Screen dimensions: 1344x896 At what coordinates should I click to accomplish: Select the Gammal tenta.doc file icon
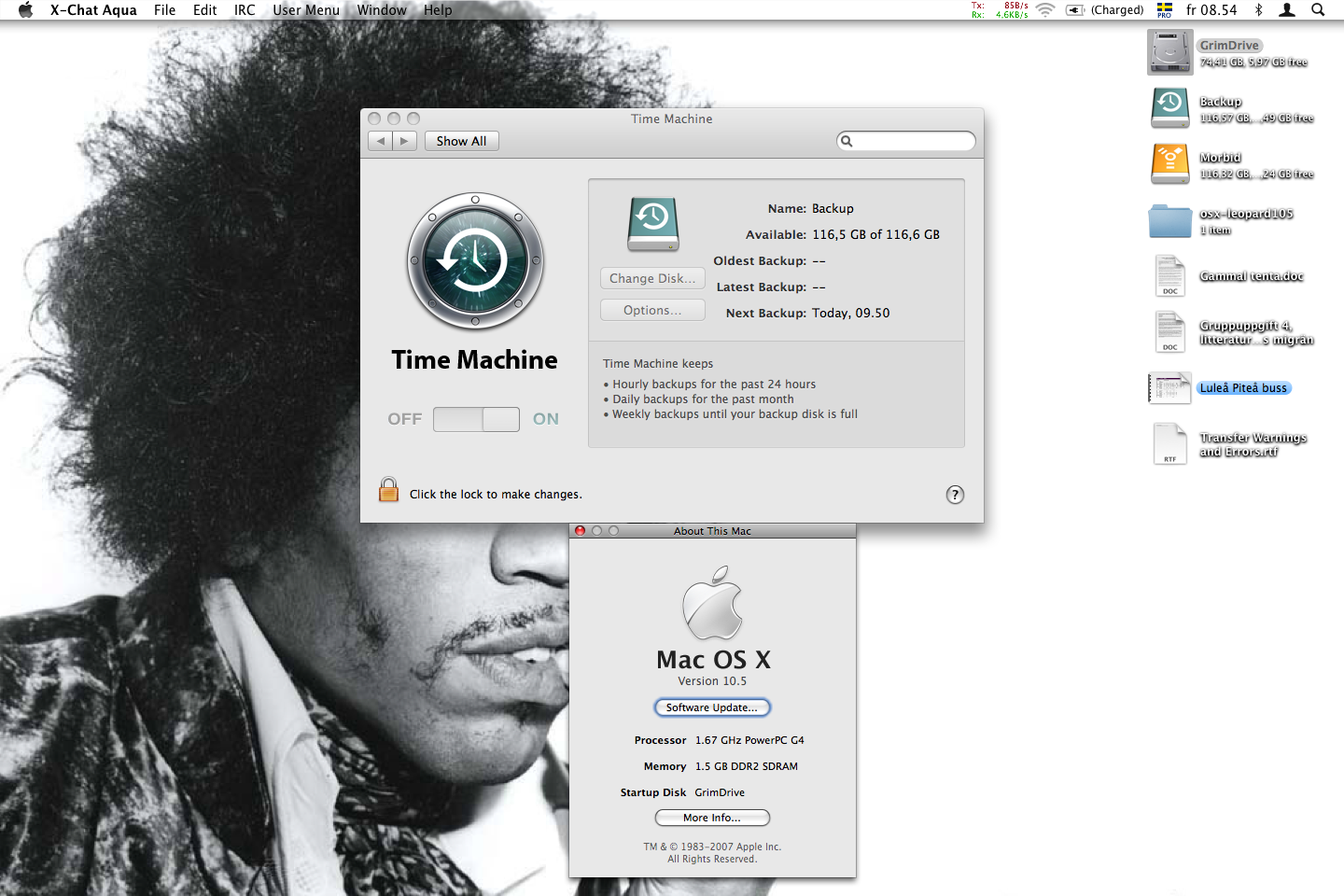pyautogui.click(x=1170, y=276)
